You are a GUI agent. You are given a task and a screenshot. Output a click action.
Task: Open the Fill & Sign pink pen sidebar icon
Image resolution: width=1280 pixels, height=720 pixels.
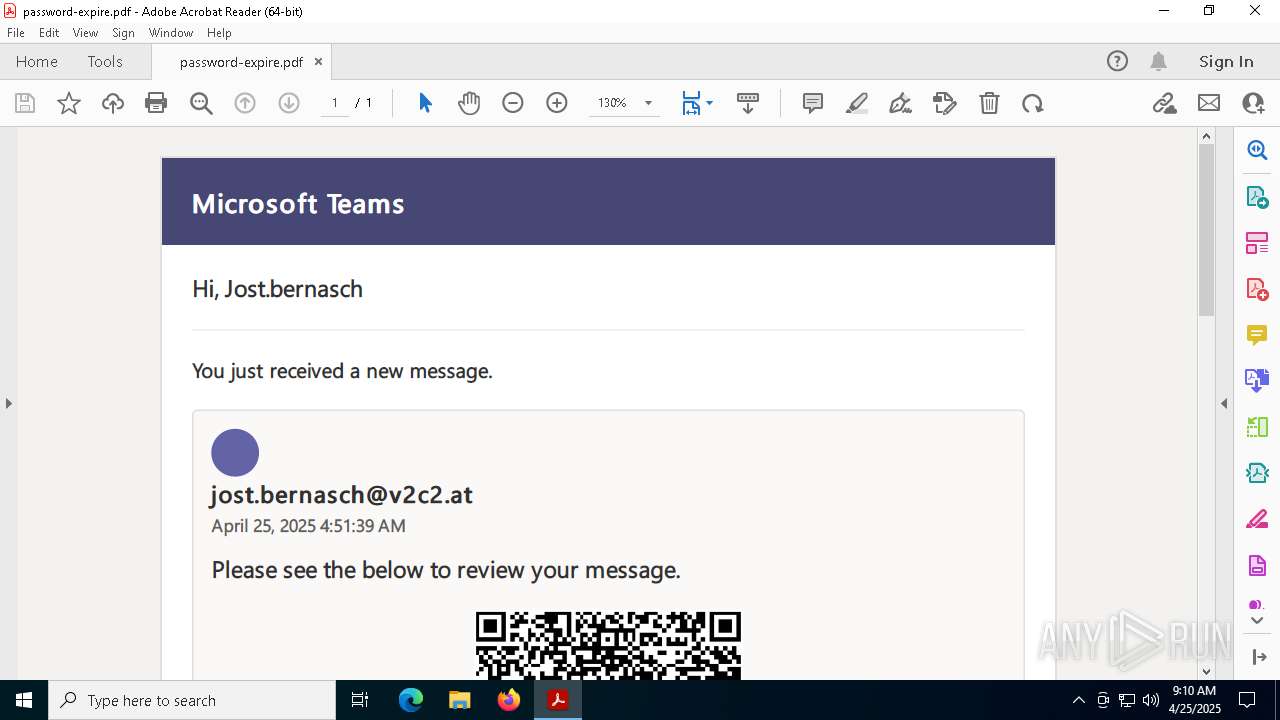pos(1257,519)
